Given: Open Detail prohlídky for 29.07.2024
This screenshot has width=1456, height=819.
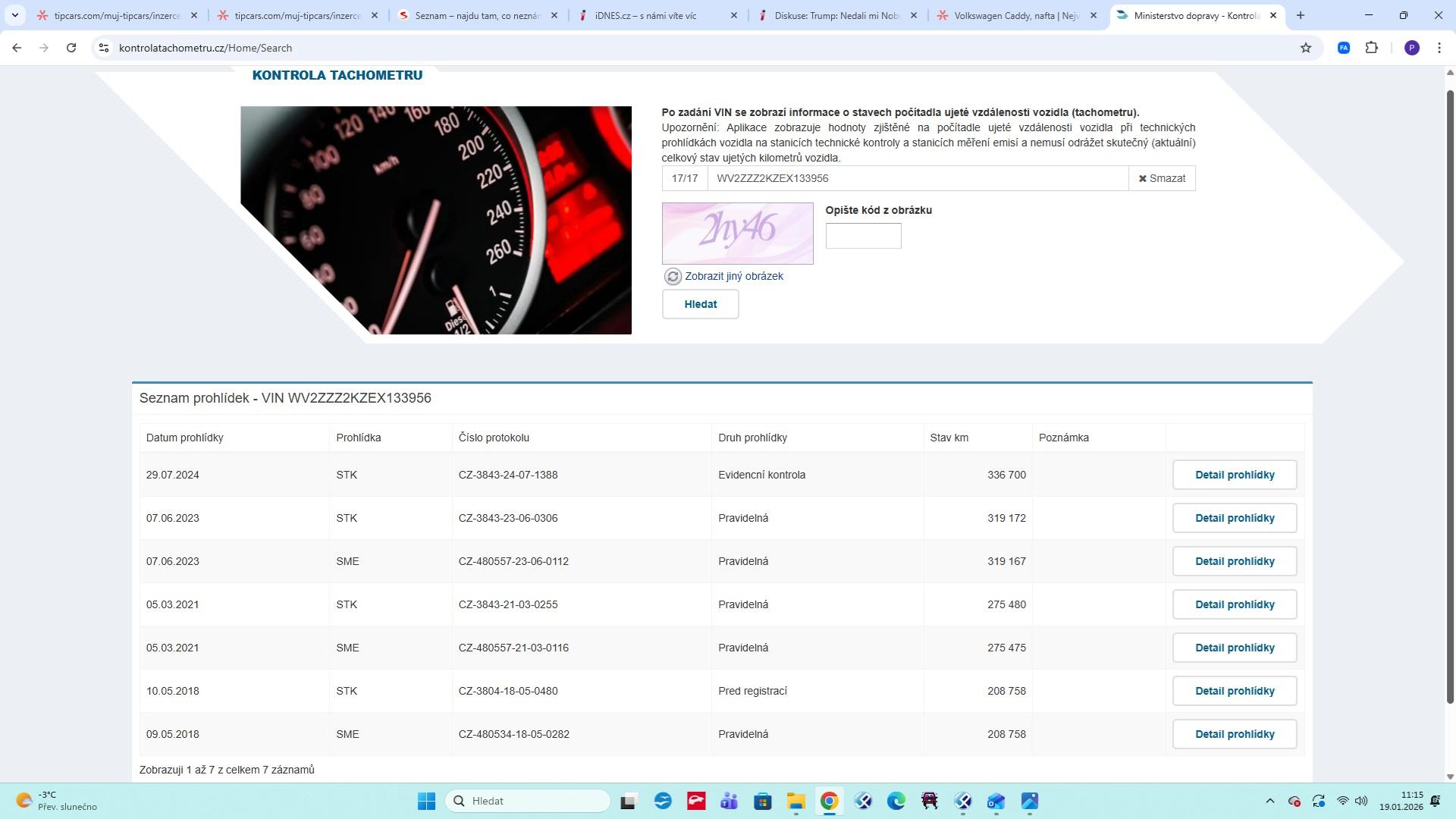Looking at the screenshot, I should [x=1234, y=475].
